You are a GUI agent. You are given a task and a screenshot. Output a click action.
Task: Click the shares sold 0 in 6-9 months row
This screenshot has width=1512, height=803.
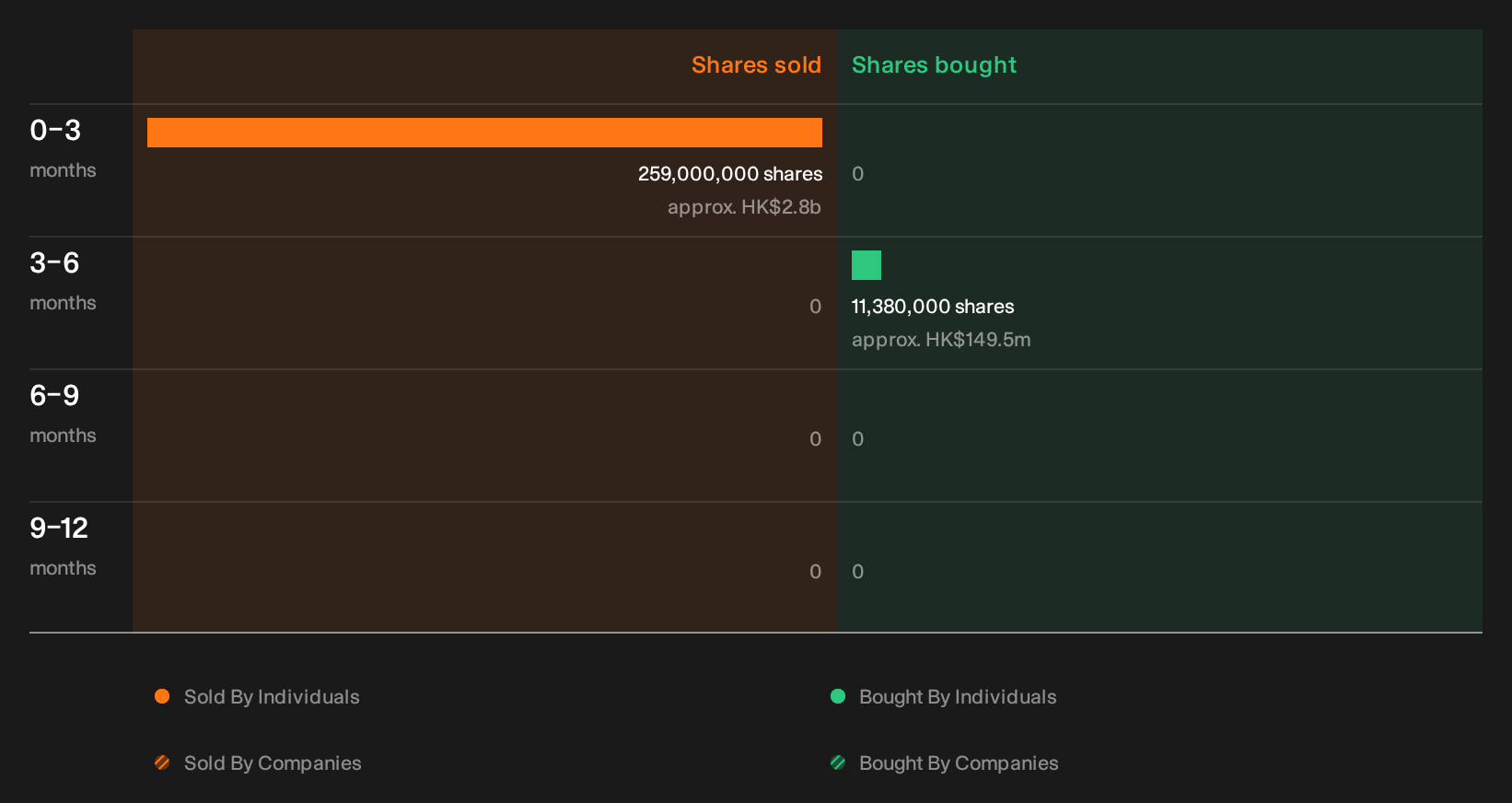coord(815,439)
